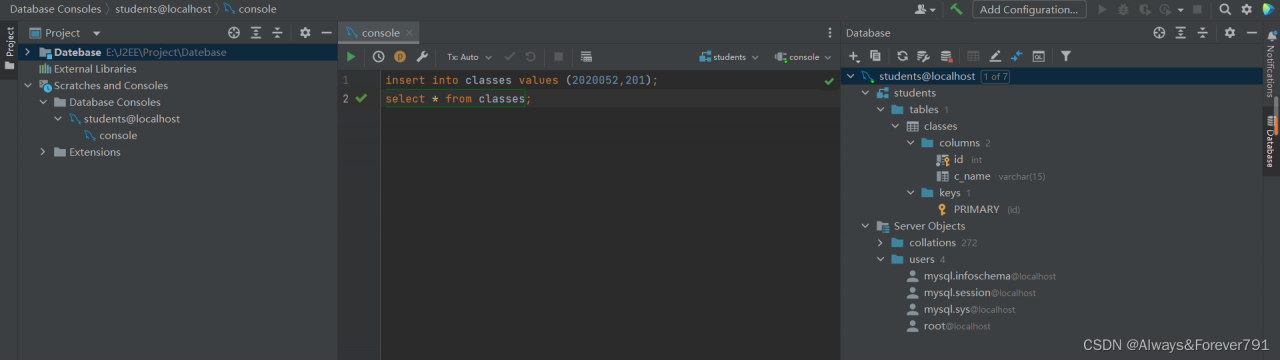
Task: Select c_name varchar(15) column
Action: (x=991, y=176)
